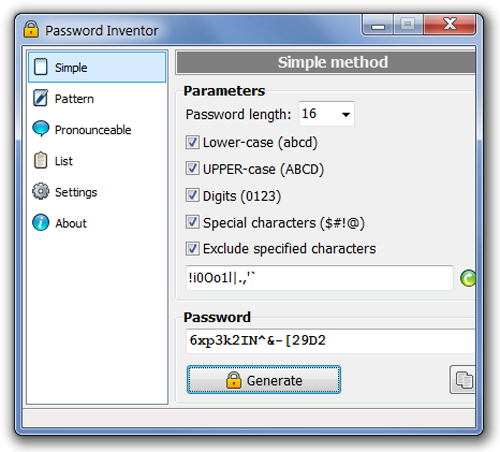Reset excluded characters with the green arrow
The image size is (500, 452).
468,278
